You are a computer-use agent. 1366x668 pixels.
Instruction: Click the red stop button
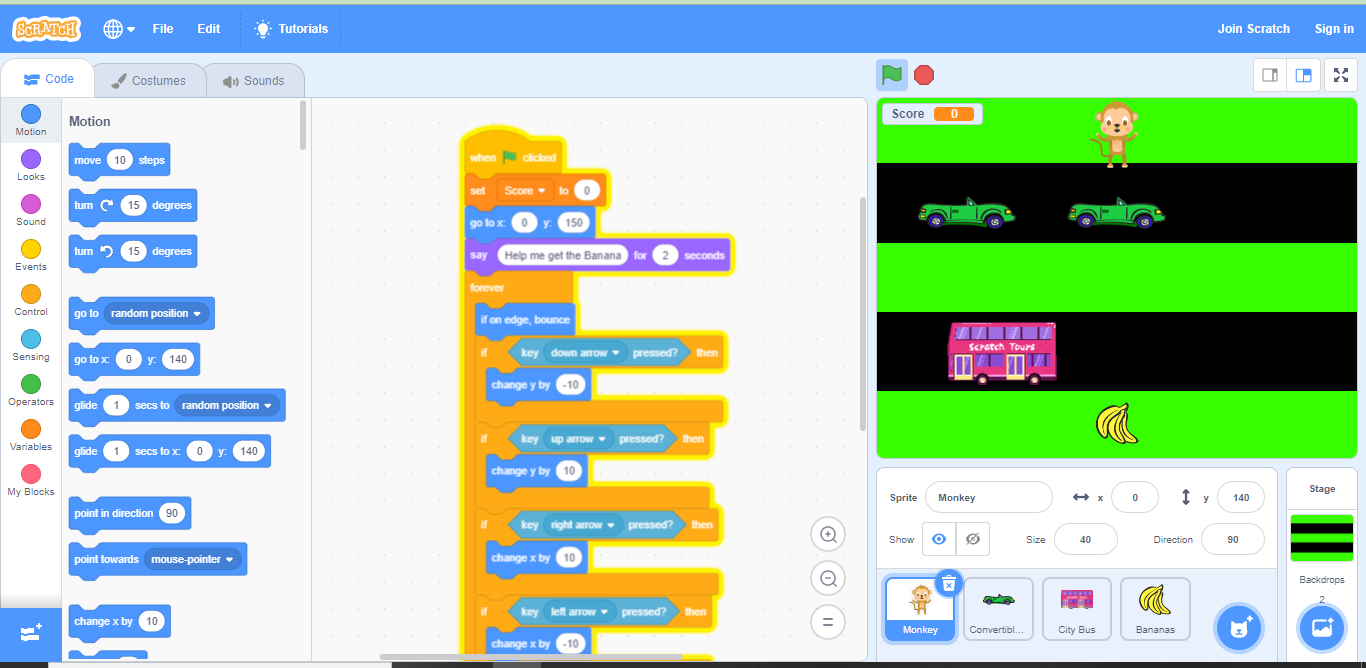[x=924, y=75]
